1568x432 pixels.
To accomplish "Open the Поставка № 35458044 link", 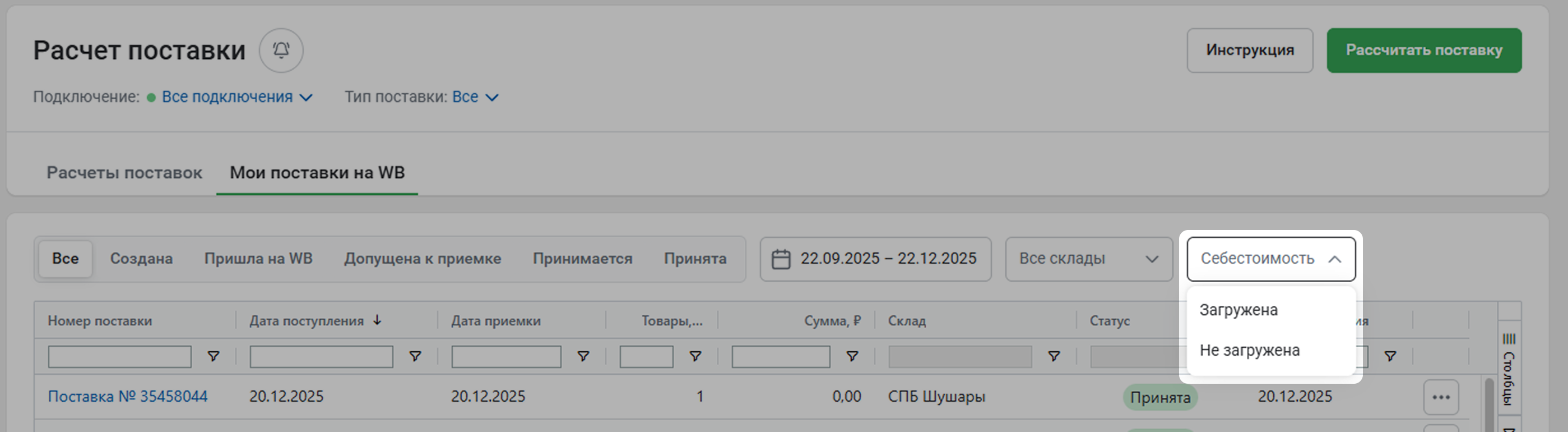I will (128, 397).
